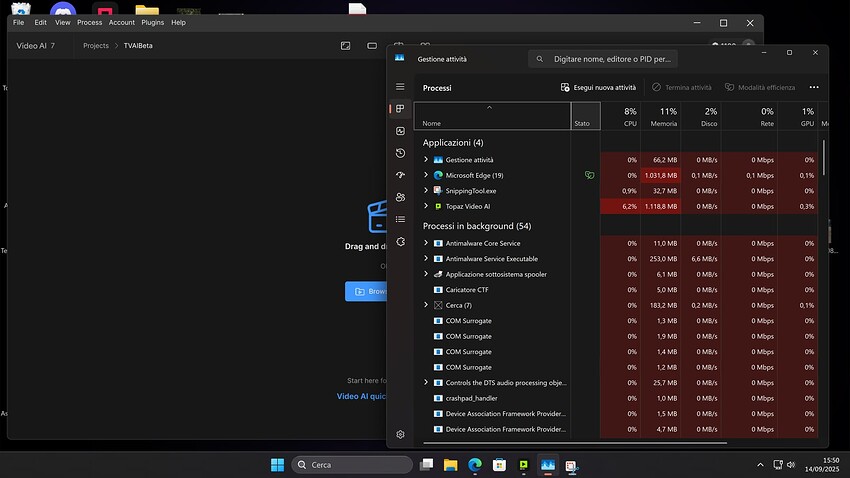
Task: Open volume control in system tray
Action: [x=791, y=464]
